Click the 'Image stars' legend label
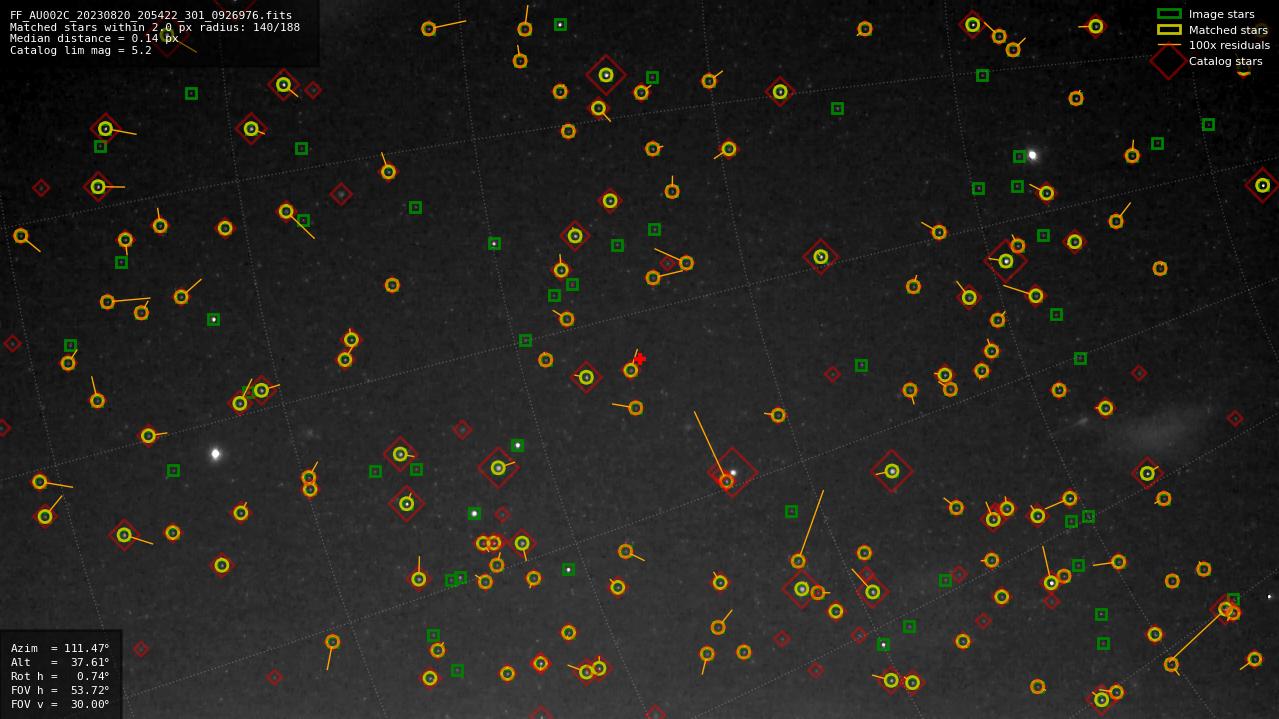This screenshot has width=1279, height=719. click(1221, 14)
